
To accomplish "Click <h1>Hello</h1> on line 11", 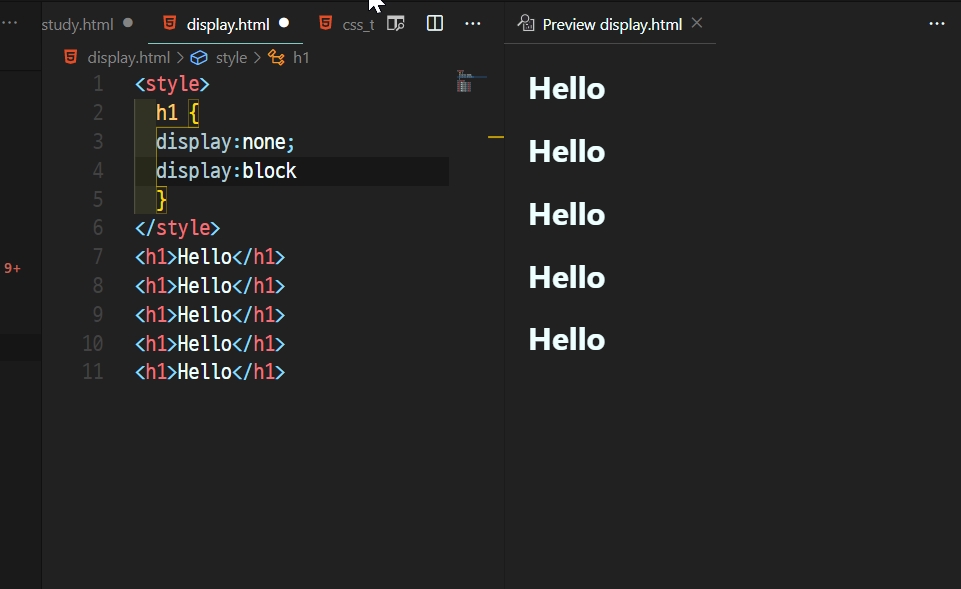I will tap(210, 371).
